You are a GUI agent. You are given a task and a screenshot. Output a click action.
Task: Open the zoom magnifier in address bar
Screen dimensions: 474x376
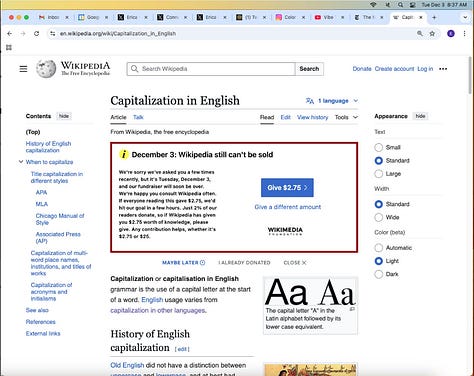pos(420,34)
